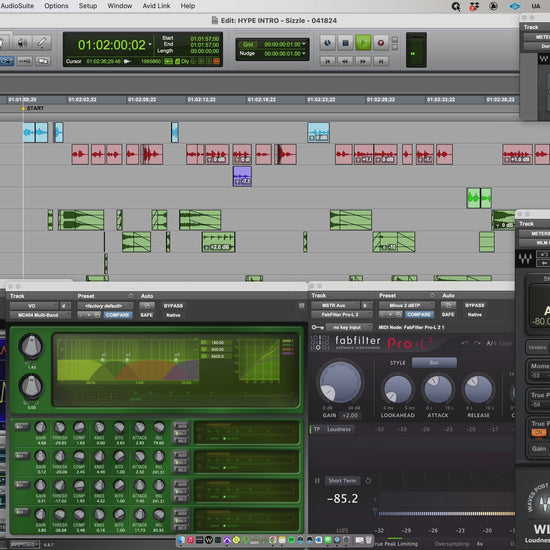The height and width of the screenshot is (550, 550).
Task: Open the Avid Link menu
Action: pos(156,6)
